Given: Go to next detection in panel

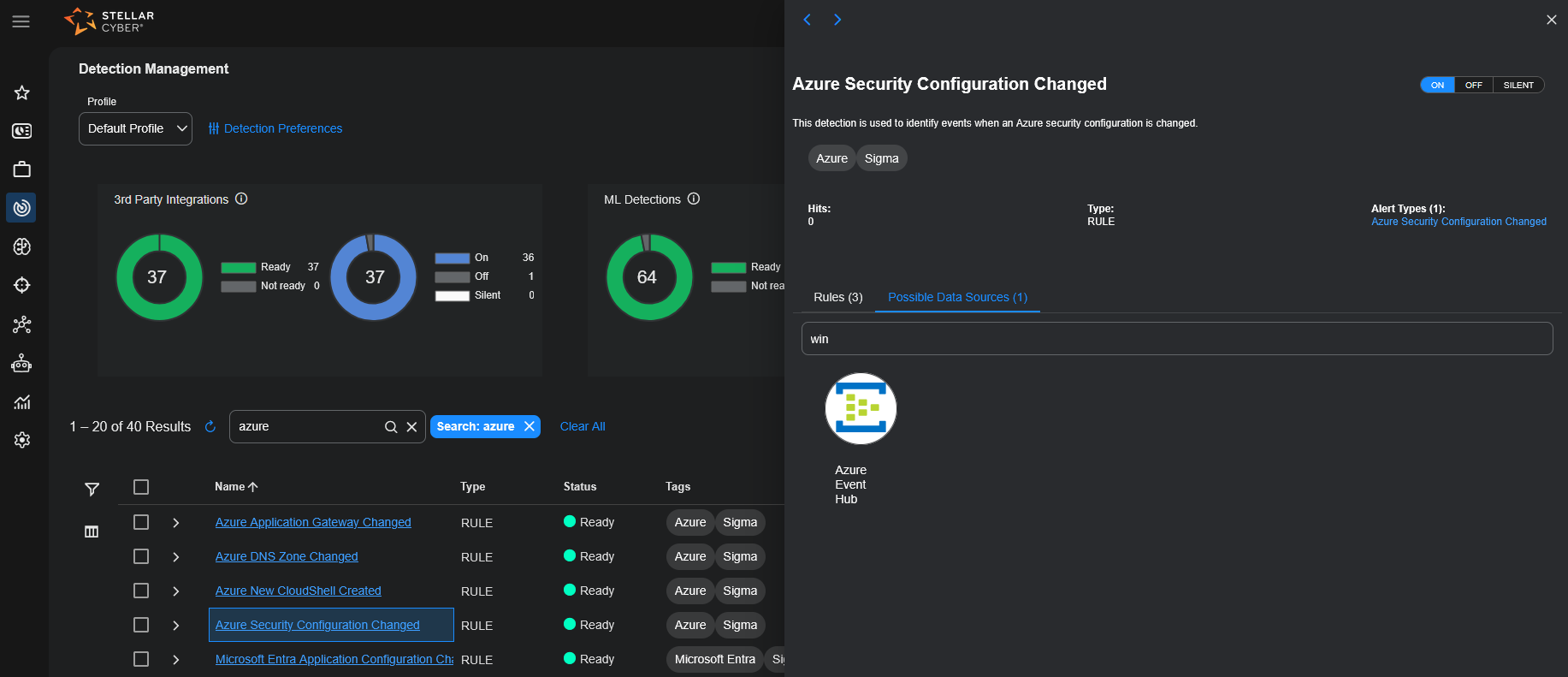Looking at the screenshot, I should tap(837, 20).
